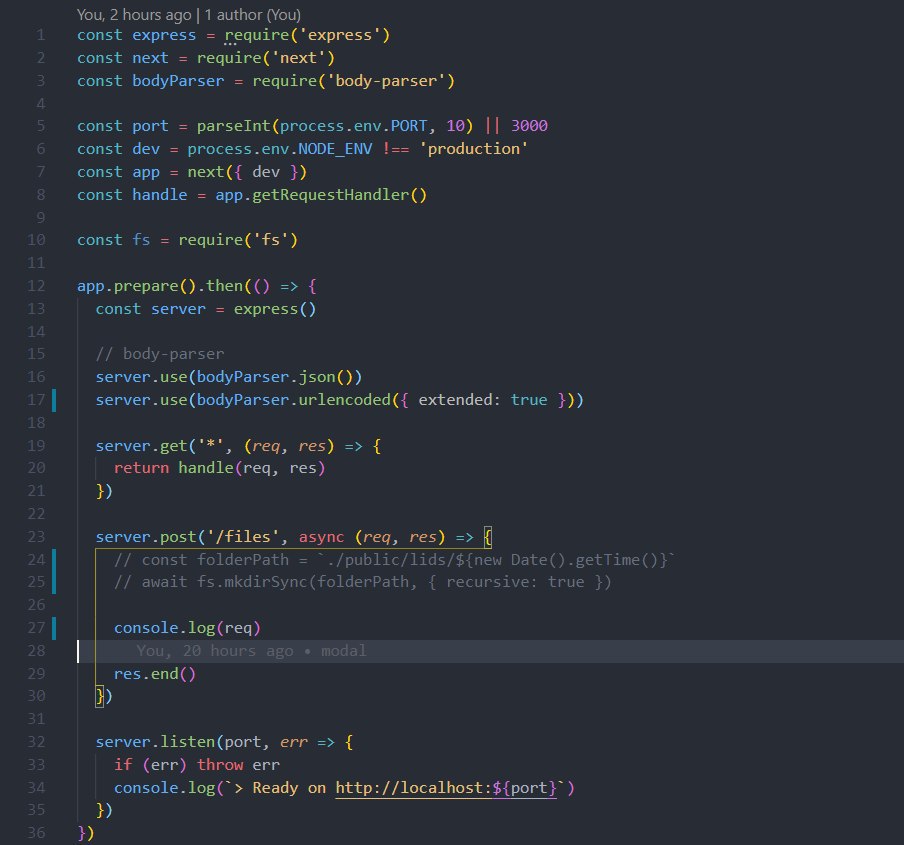Click the number 3000 on the port line
This screenshot has width=904, height=845.
[529, 126]
